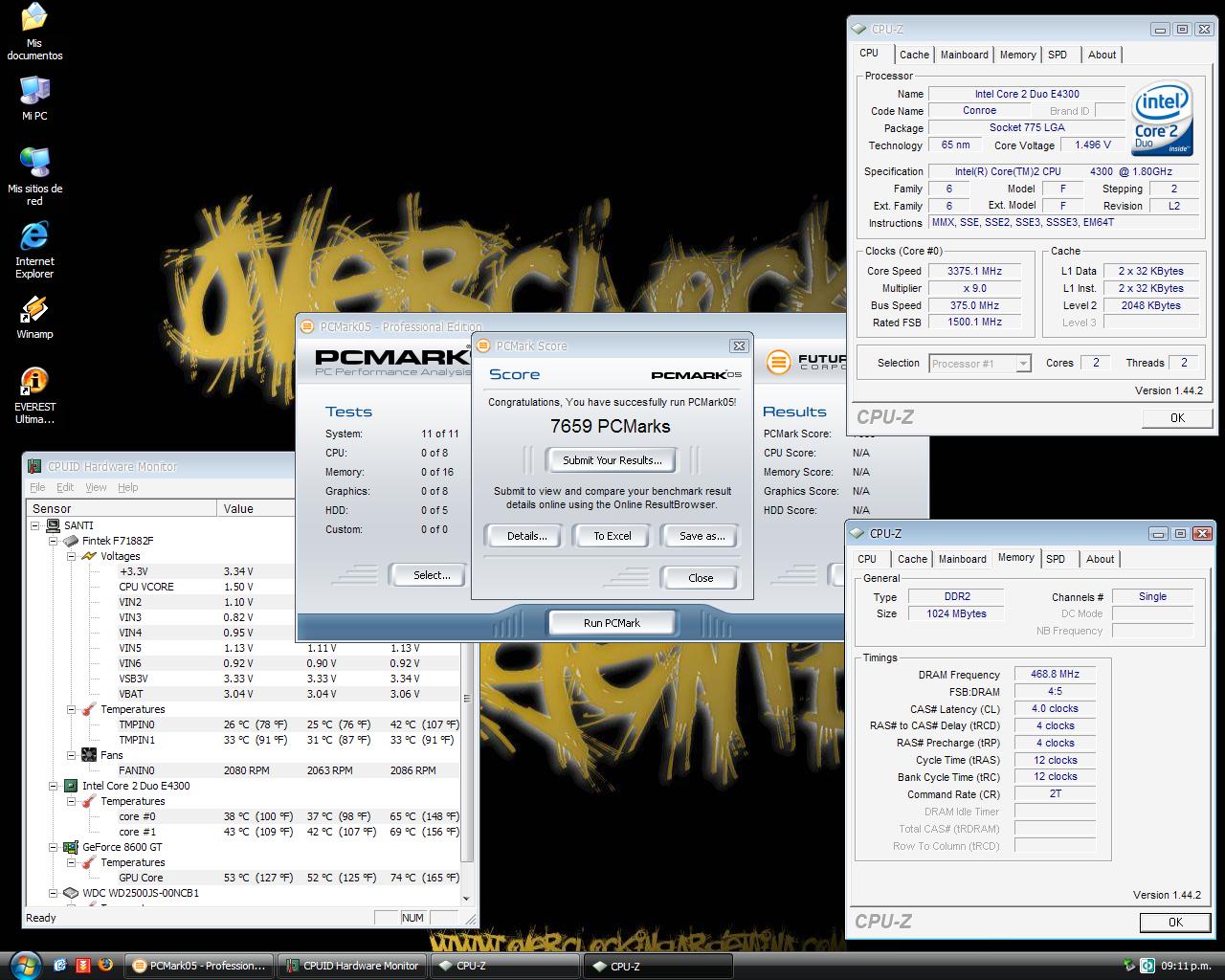Screen dimensions: 1225x980
Task: Click the scroll down arrow in Hardware Monitor
Action: 467,899
